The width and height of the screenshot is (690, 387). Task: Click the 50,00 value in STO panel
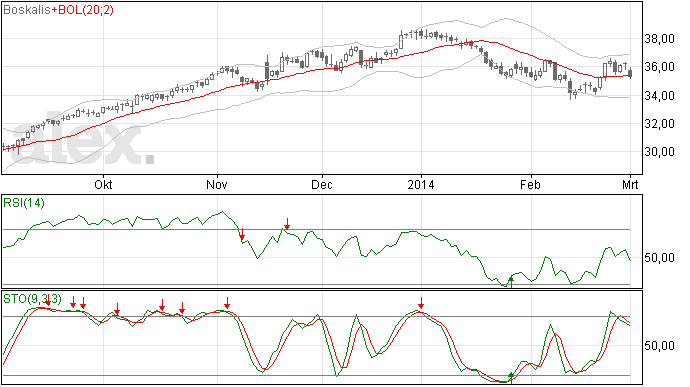[659, 346]
